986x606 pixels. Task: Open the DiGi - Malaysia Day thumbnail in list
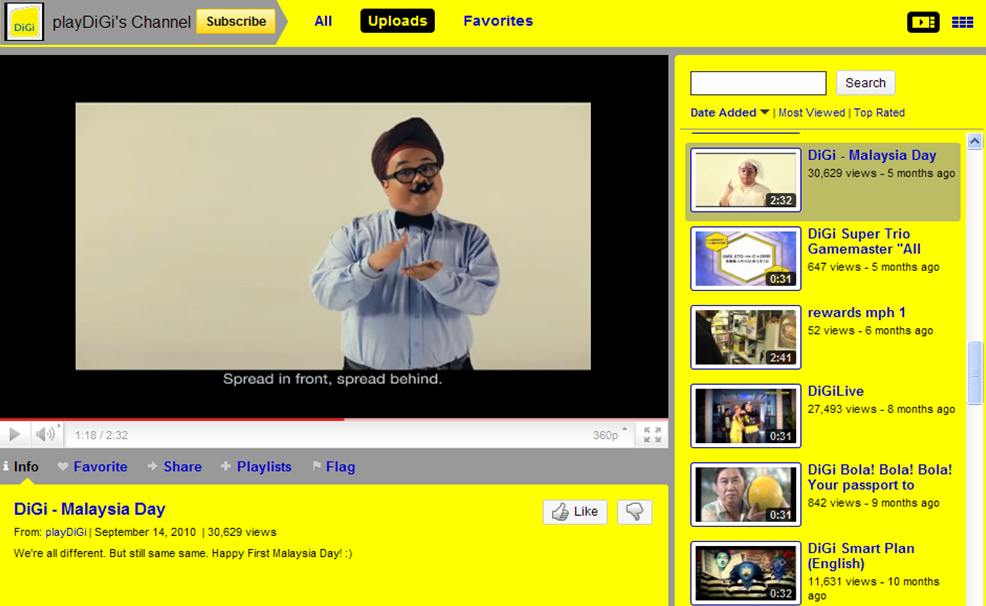(745, 180)
